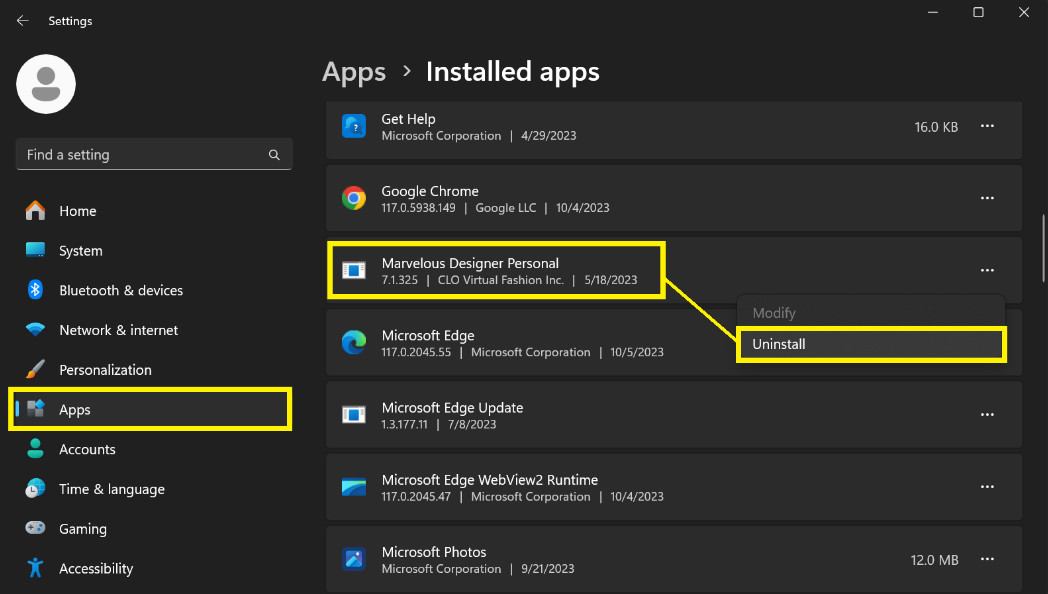Click the Edge WebView2 Runtime app icon

coord(354,487)
